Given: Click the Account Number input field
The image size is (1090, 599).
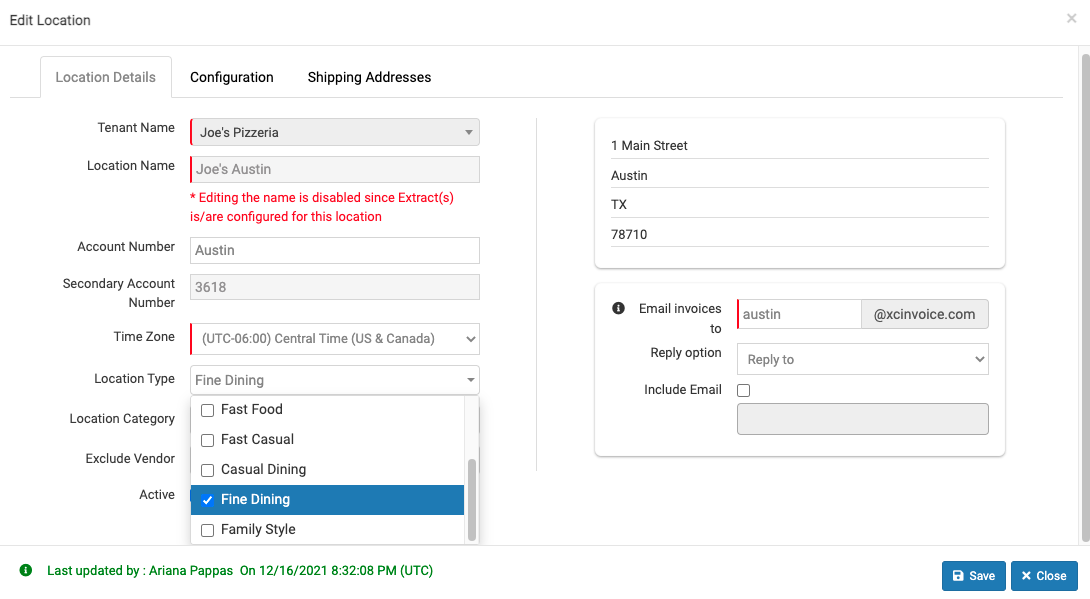Looking at the screenshot, I should click(334, 250).
